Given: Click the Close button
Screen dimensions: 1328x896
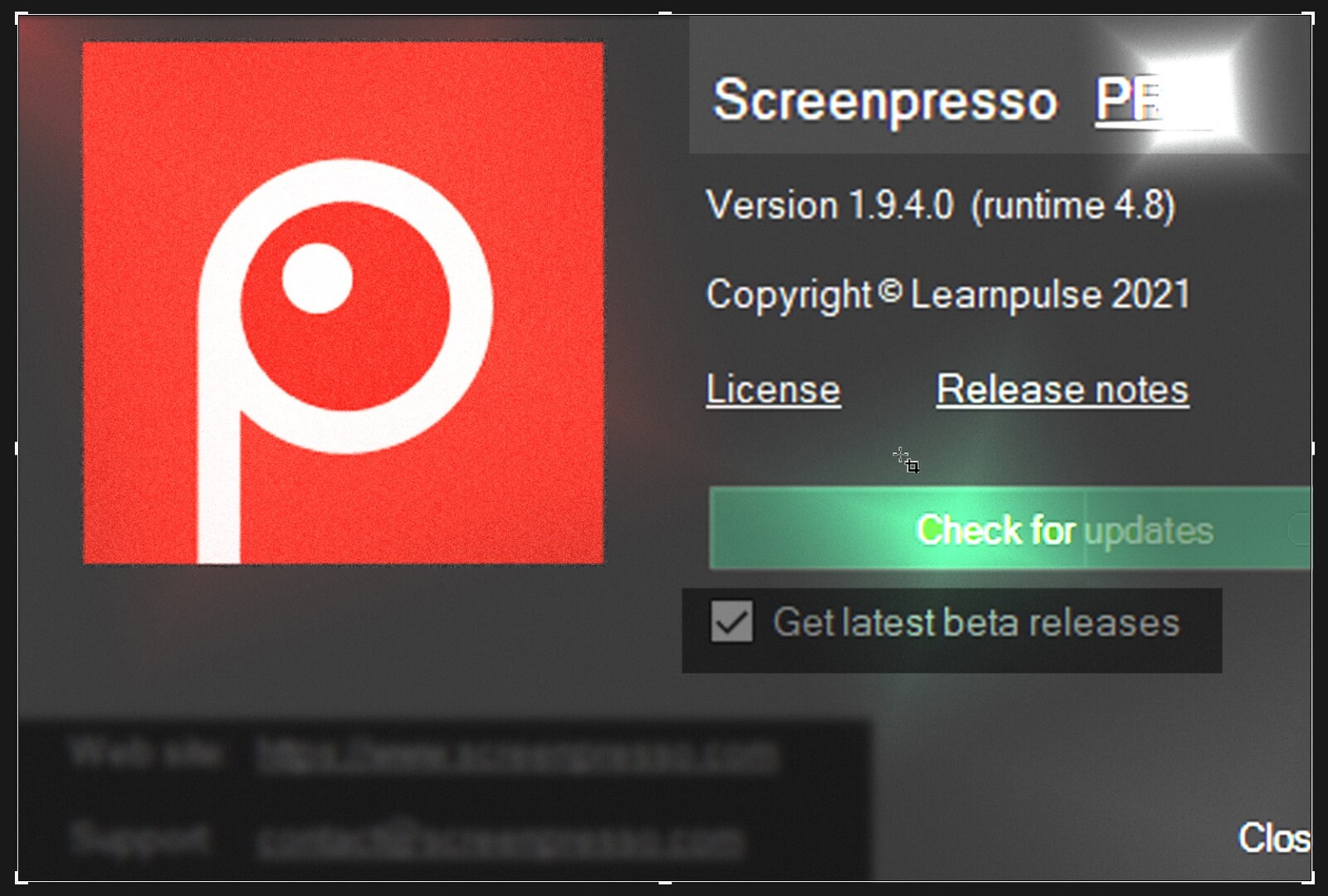Looking at the screenshot, I should click(1274, 838).
